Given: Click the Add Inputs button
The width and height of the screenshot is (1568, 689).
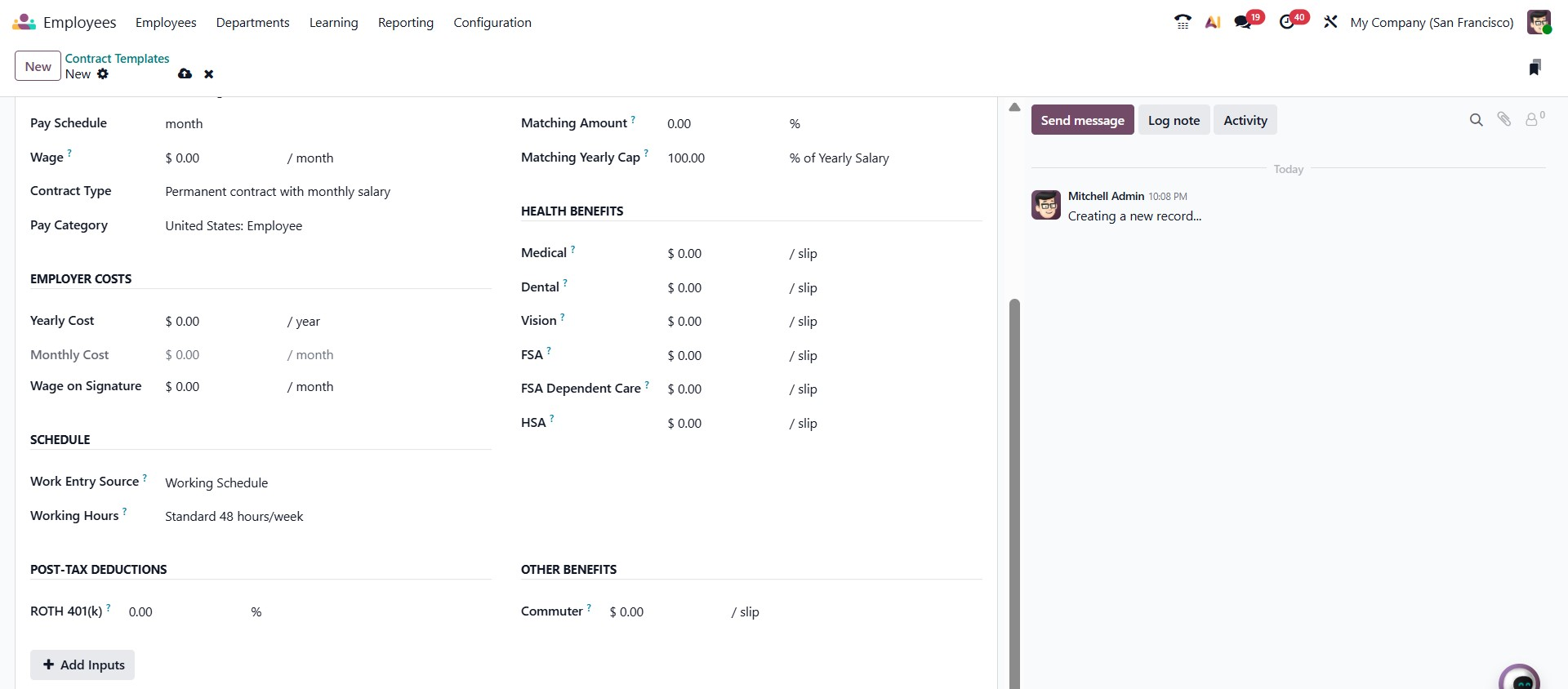Looking at the screenshot, I should (82, 665).
